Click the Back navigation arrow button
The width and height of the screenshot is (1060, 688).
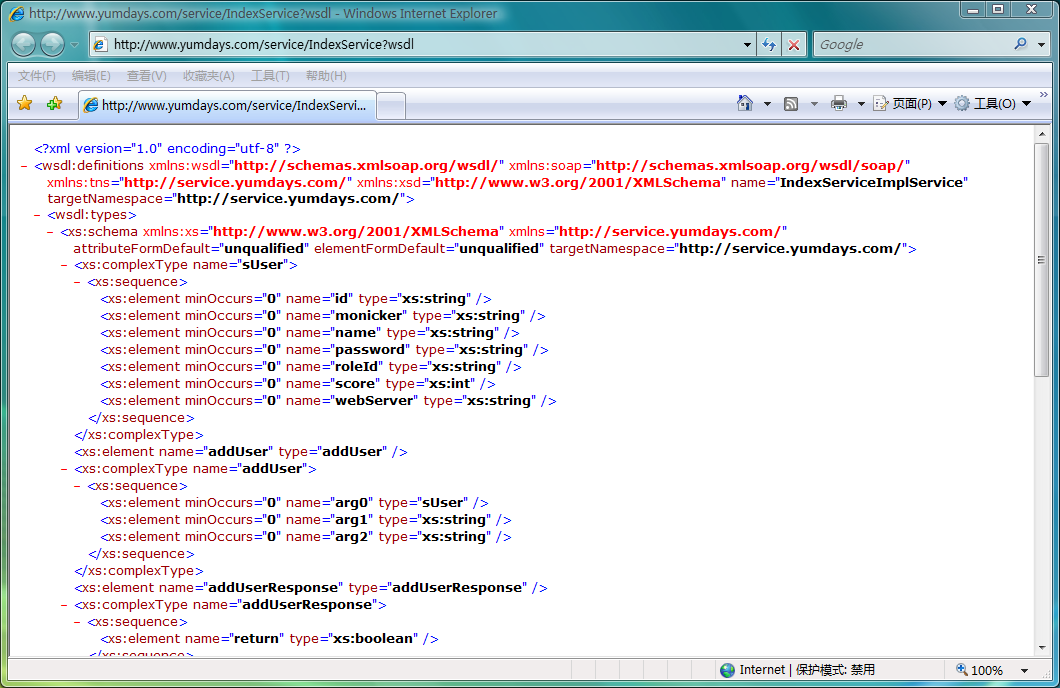pyautogui.click(x=24, y=45)
